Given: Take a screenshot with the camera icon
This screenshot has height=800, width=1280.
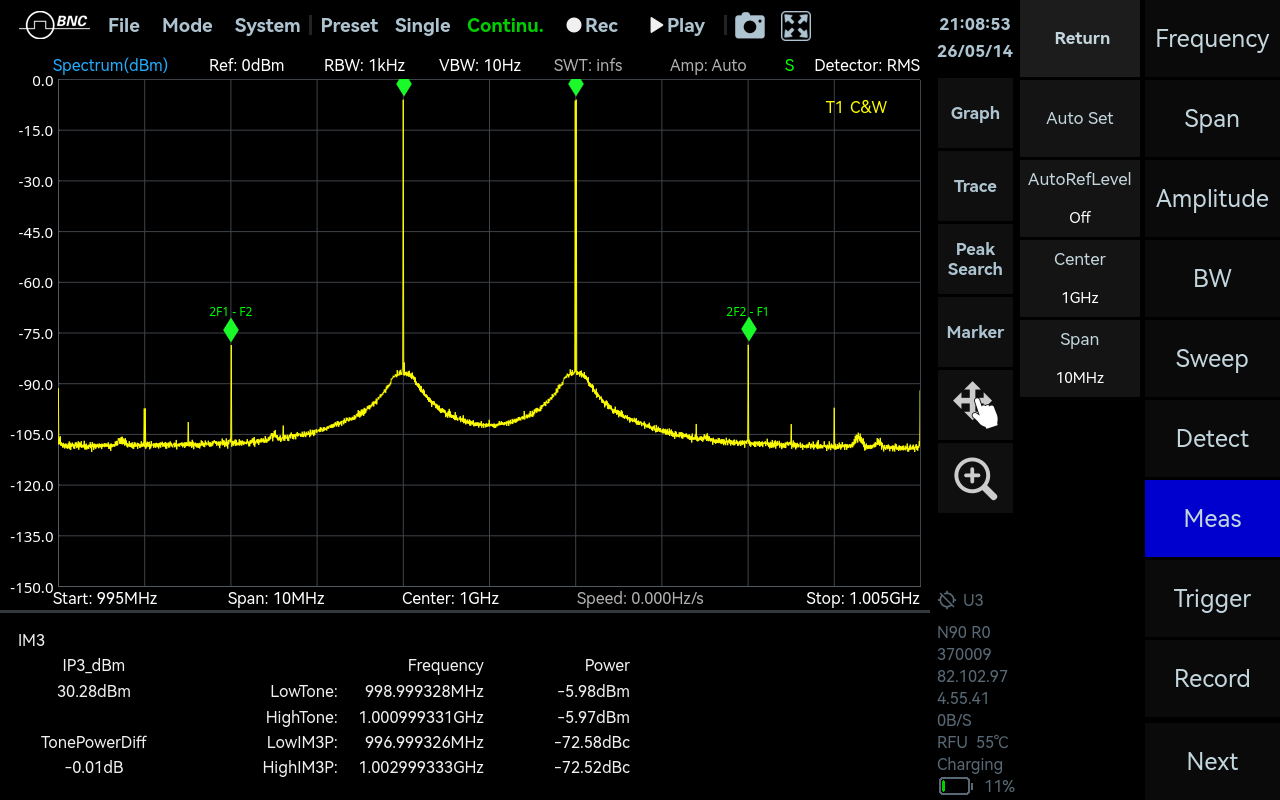Looking at the screenshot, I should pyautogui.click(x=750, y=26).
